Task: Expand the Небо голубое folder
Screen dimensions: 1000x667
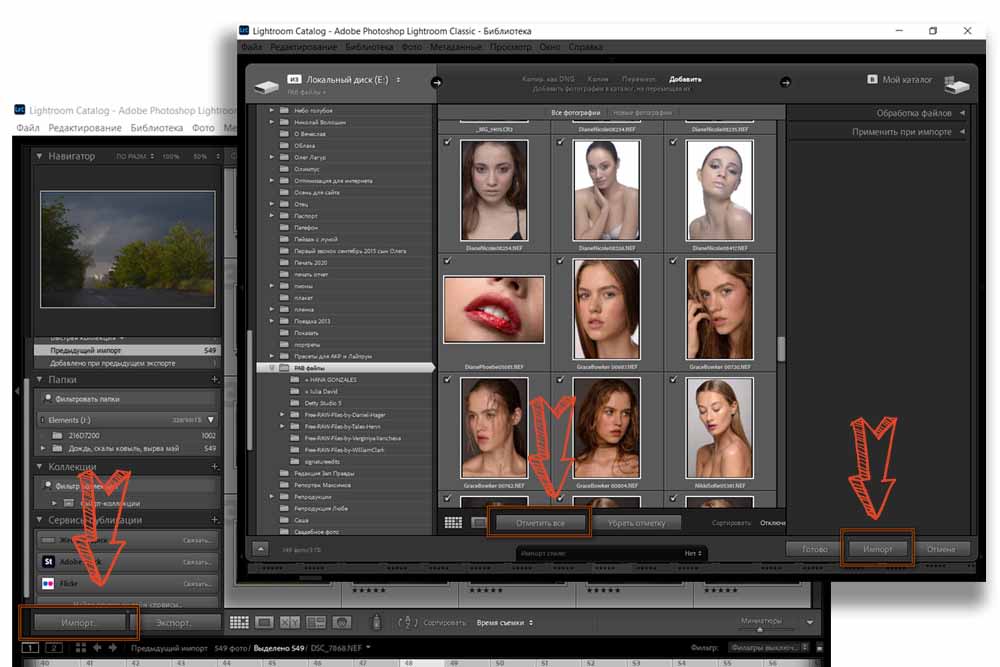Action: click(x=272, y=110)
